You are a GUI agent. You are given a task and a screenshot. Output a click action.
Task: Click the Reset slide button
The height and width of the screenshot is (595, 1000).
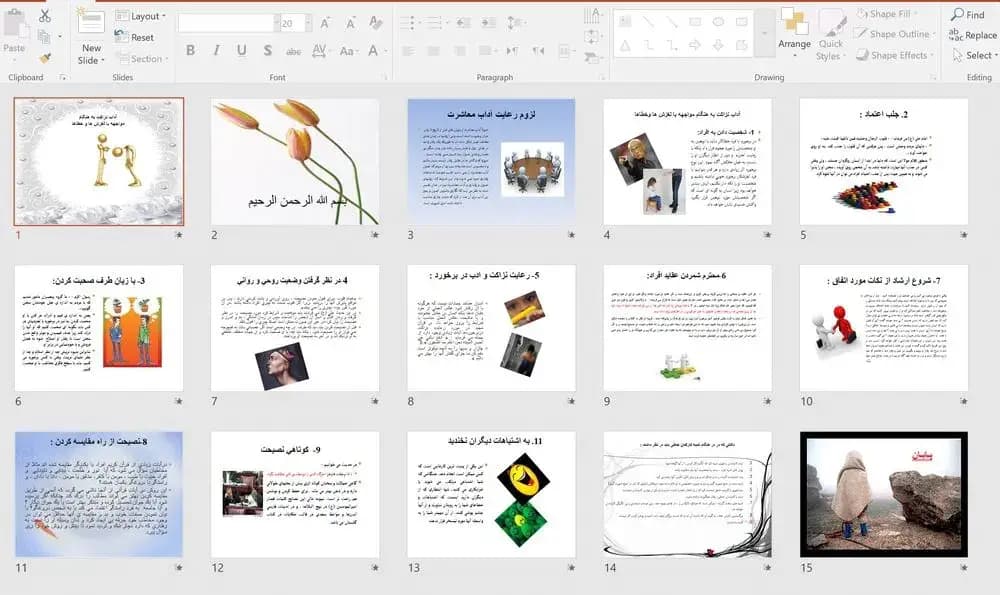pos(135,37)
